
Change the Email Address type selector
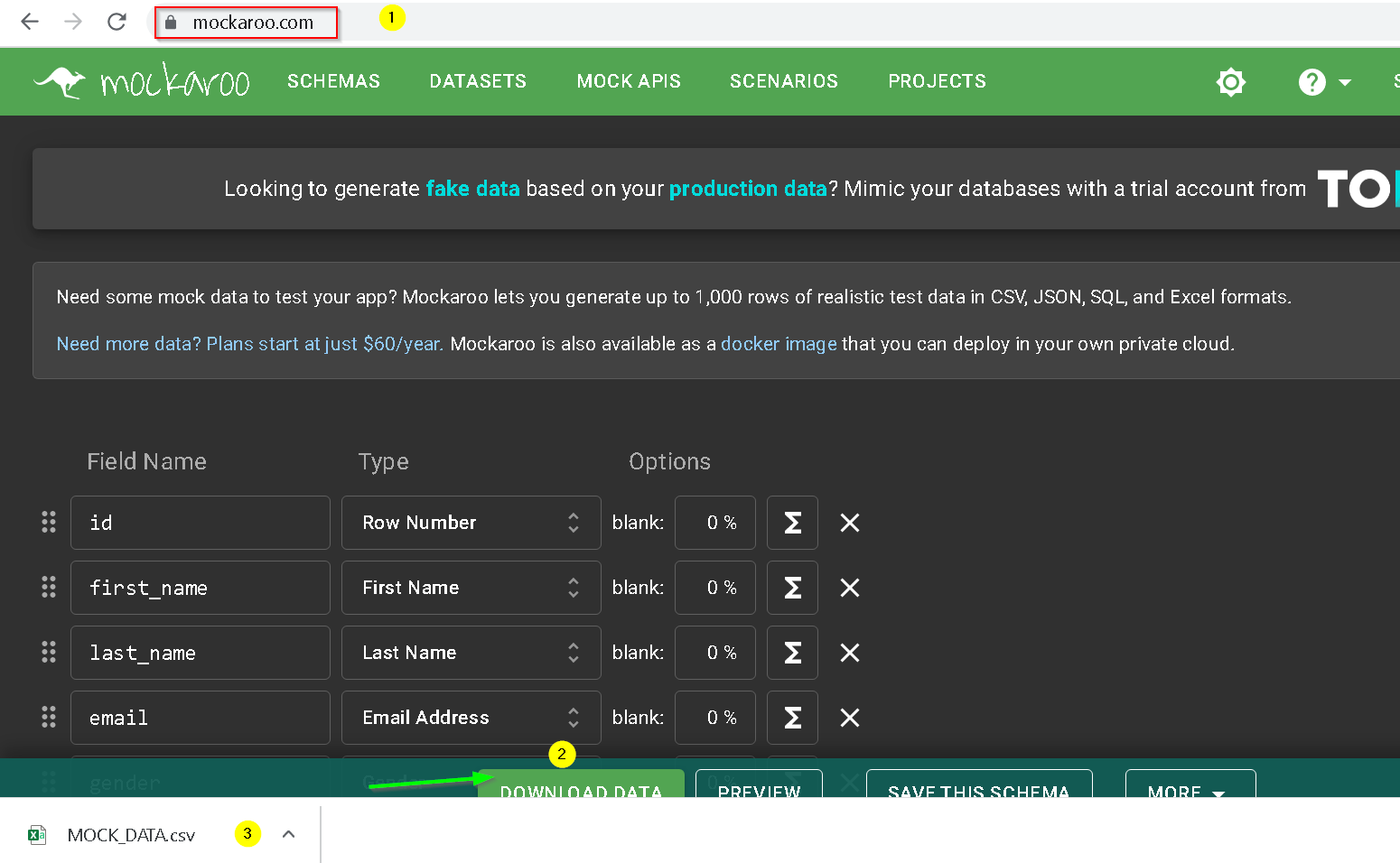click(x=471, y=718)
